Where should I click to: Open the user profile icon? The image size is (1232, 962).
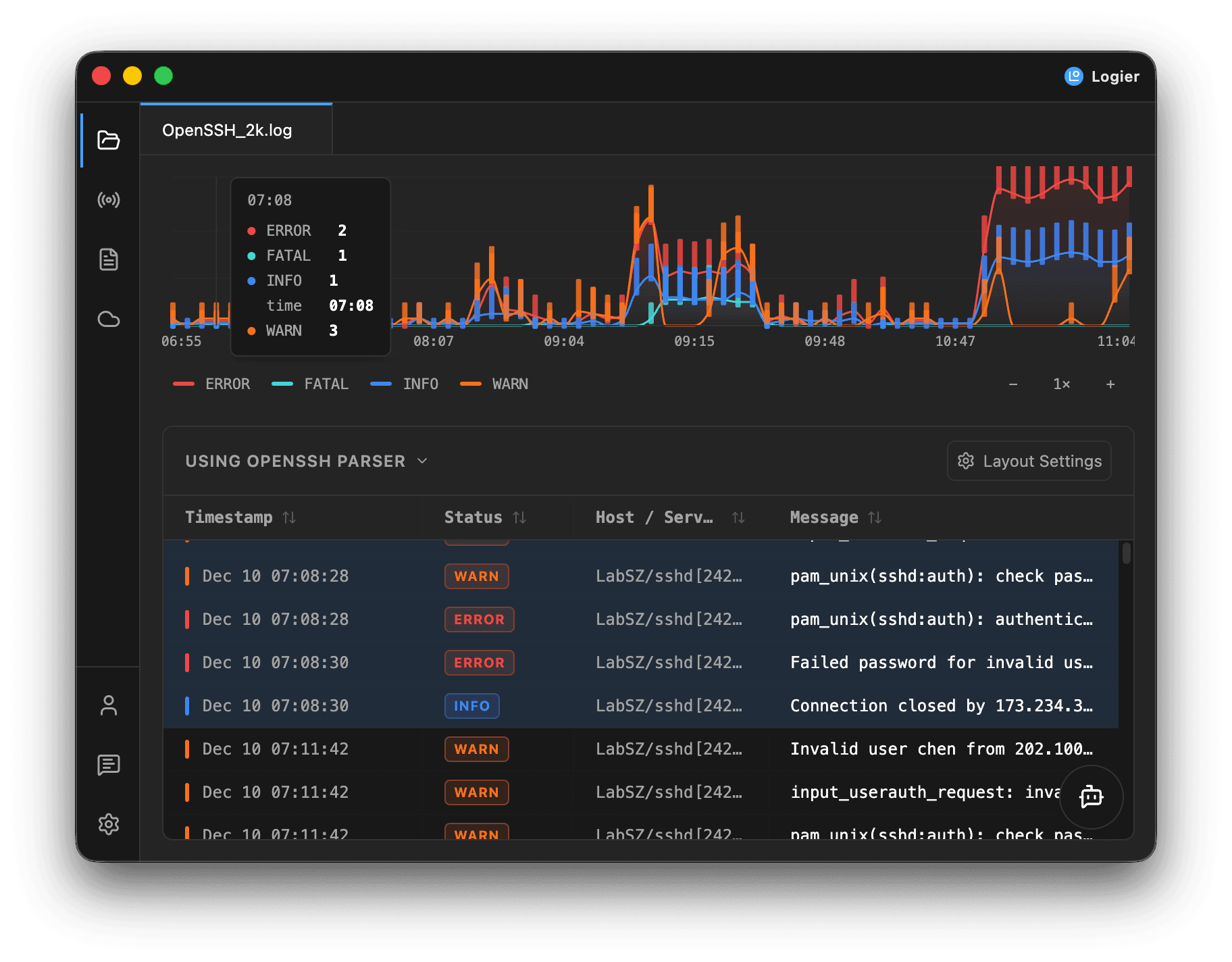pos(108,705)
